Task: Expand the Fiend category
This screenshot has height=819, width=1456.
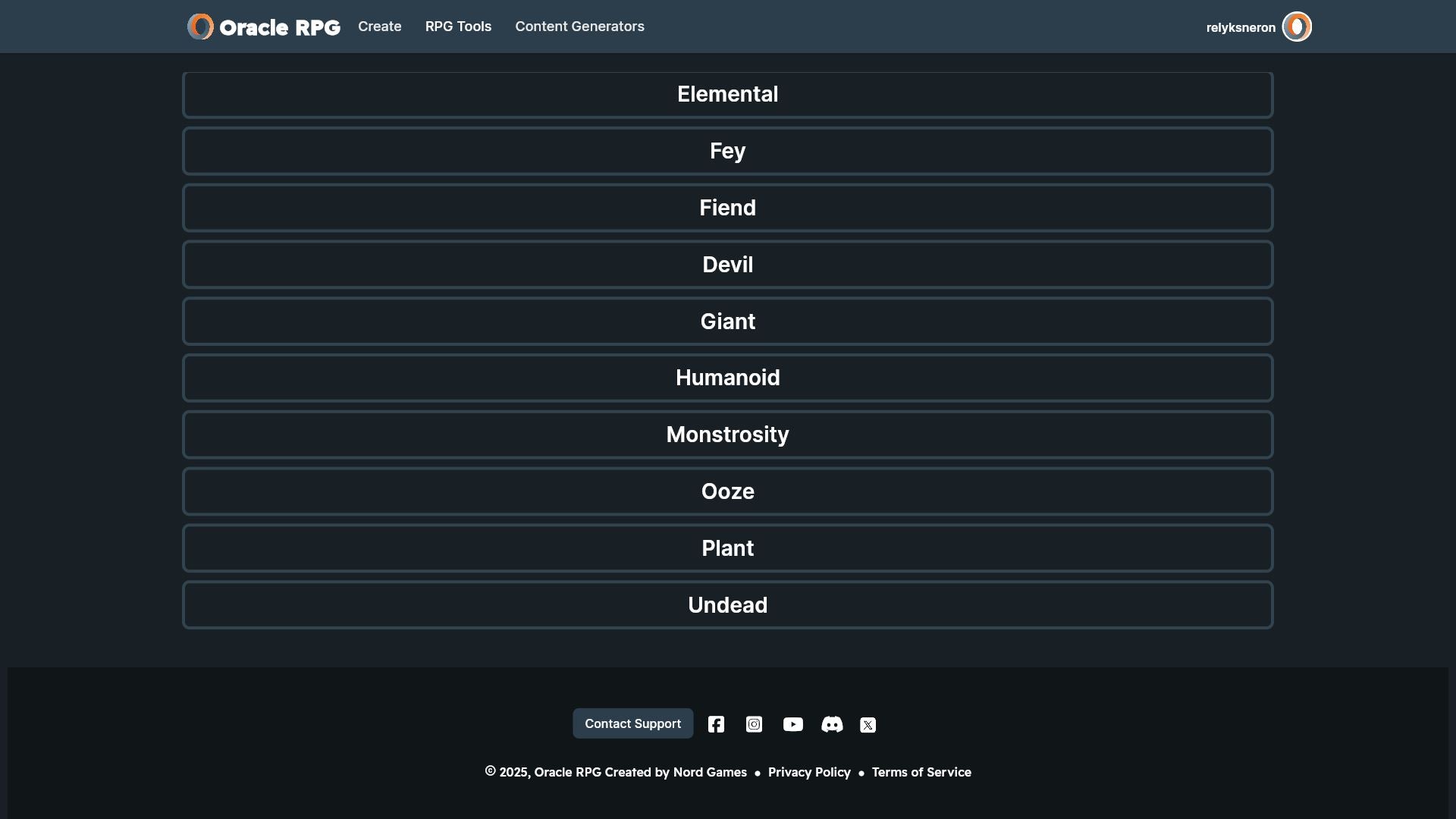Action: coord(727,208)
